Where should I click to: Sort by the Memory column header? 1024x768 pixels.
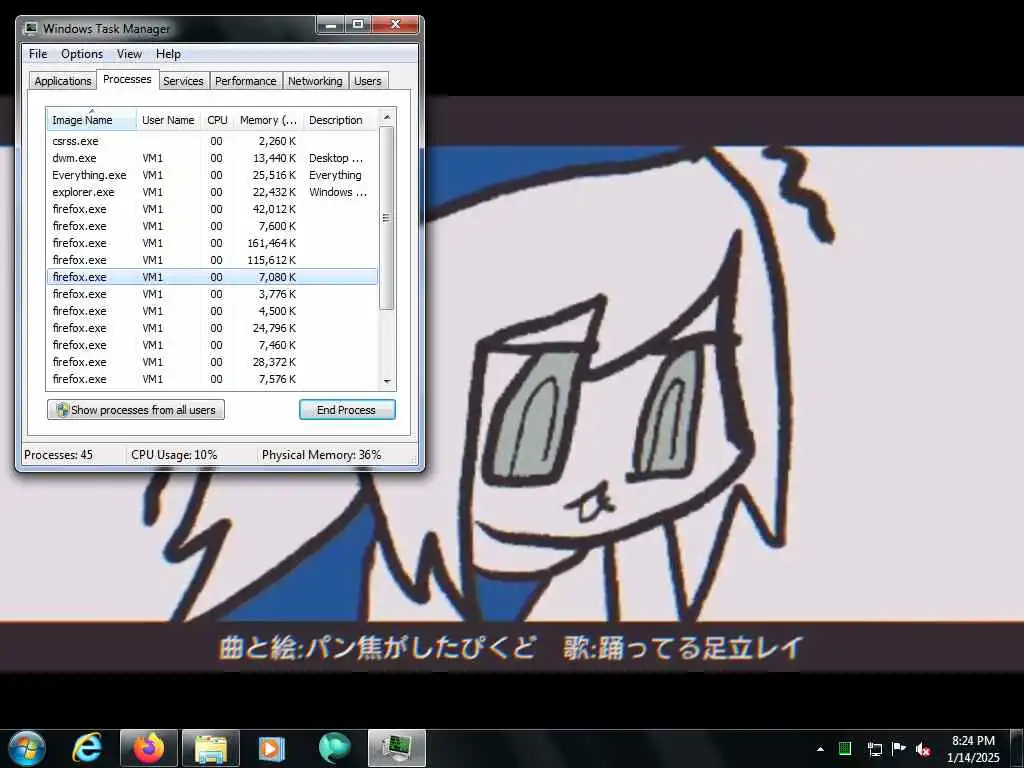(268, 120)
